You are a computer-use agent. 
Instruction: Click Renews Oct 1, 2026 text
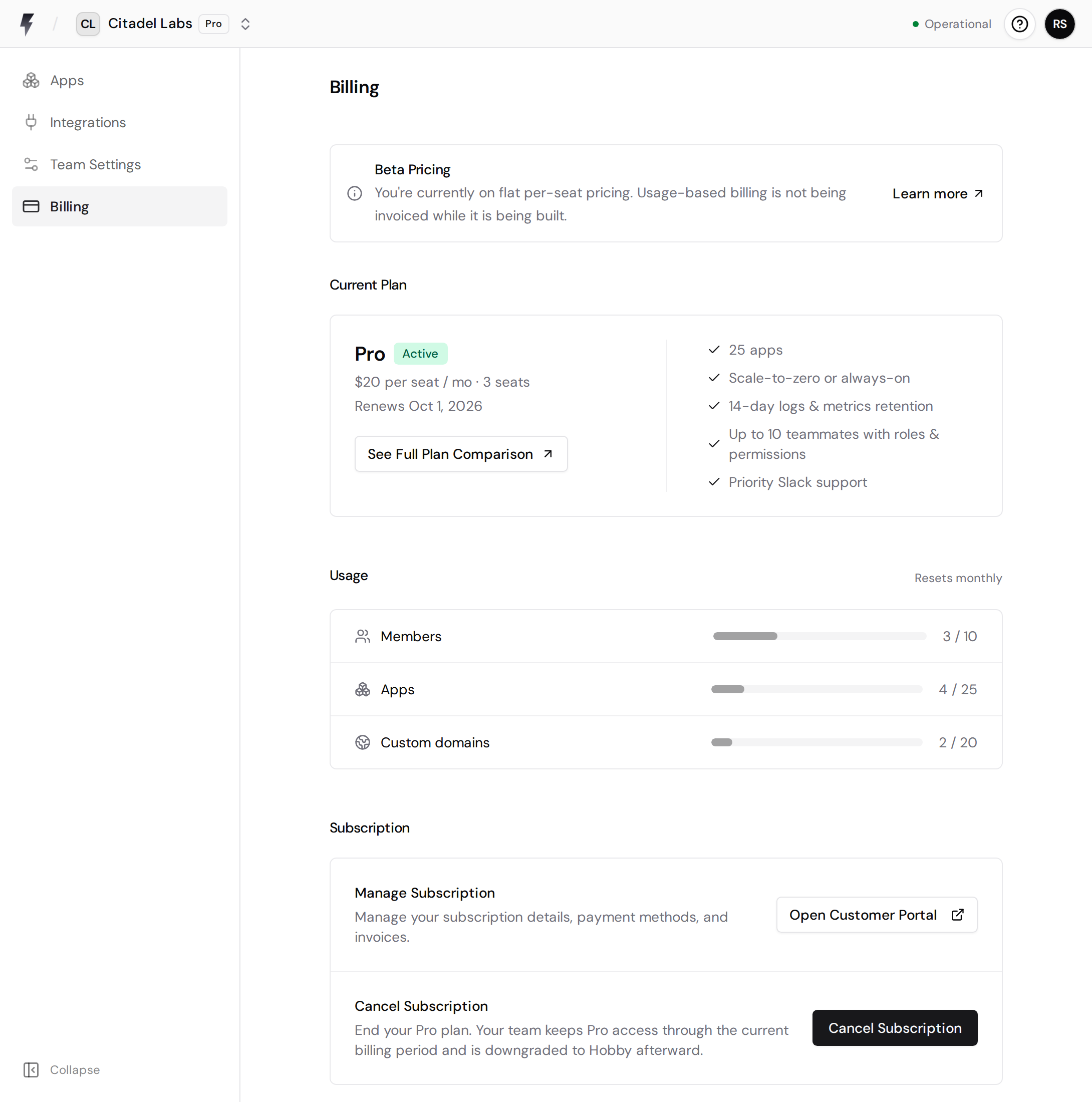tap(418, 406)
